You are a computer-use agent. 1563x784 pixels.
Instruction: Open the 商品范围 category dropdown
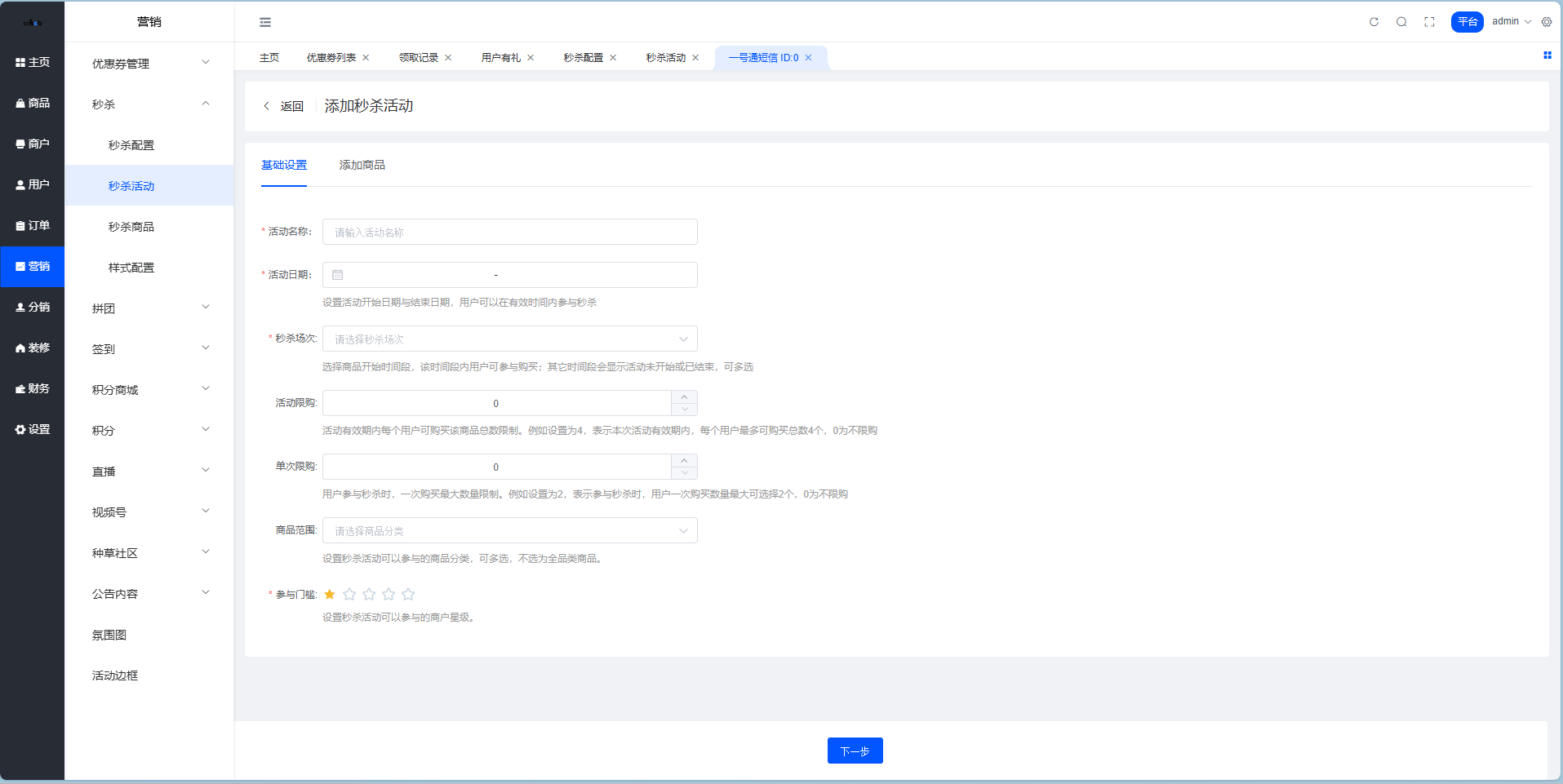point(509,531)
